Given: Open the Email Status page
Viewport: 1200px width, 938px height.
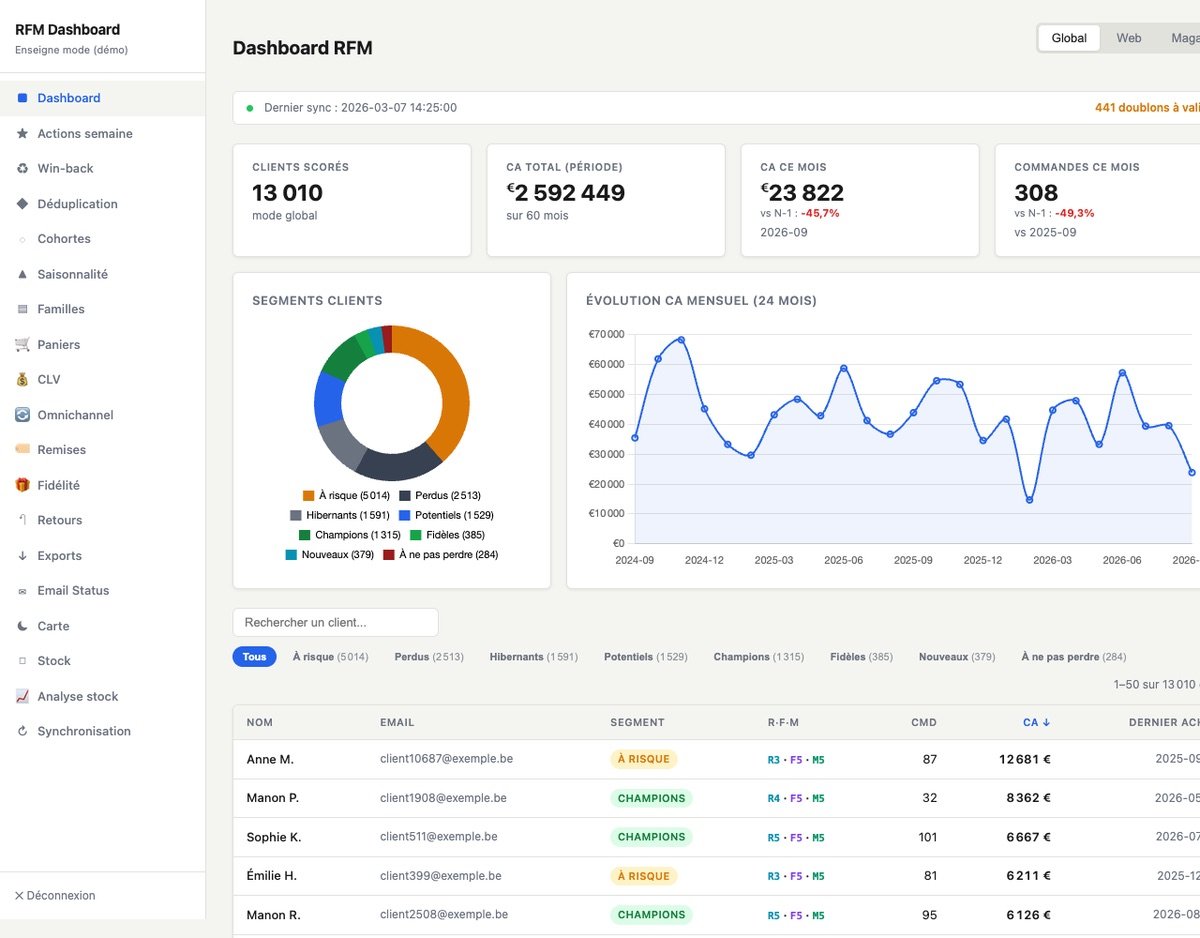Looking at the screenshot, I should point(102,590).
